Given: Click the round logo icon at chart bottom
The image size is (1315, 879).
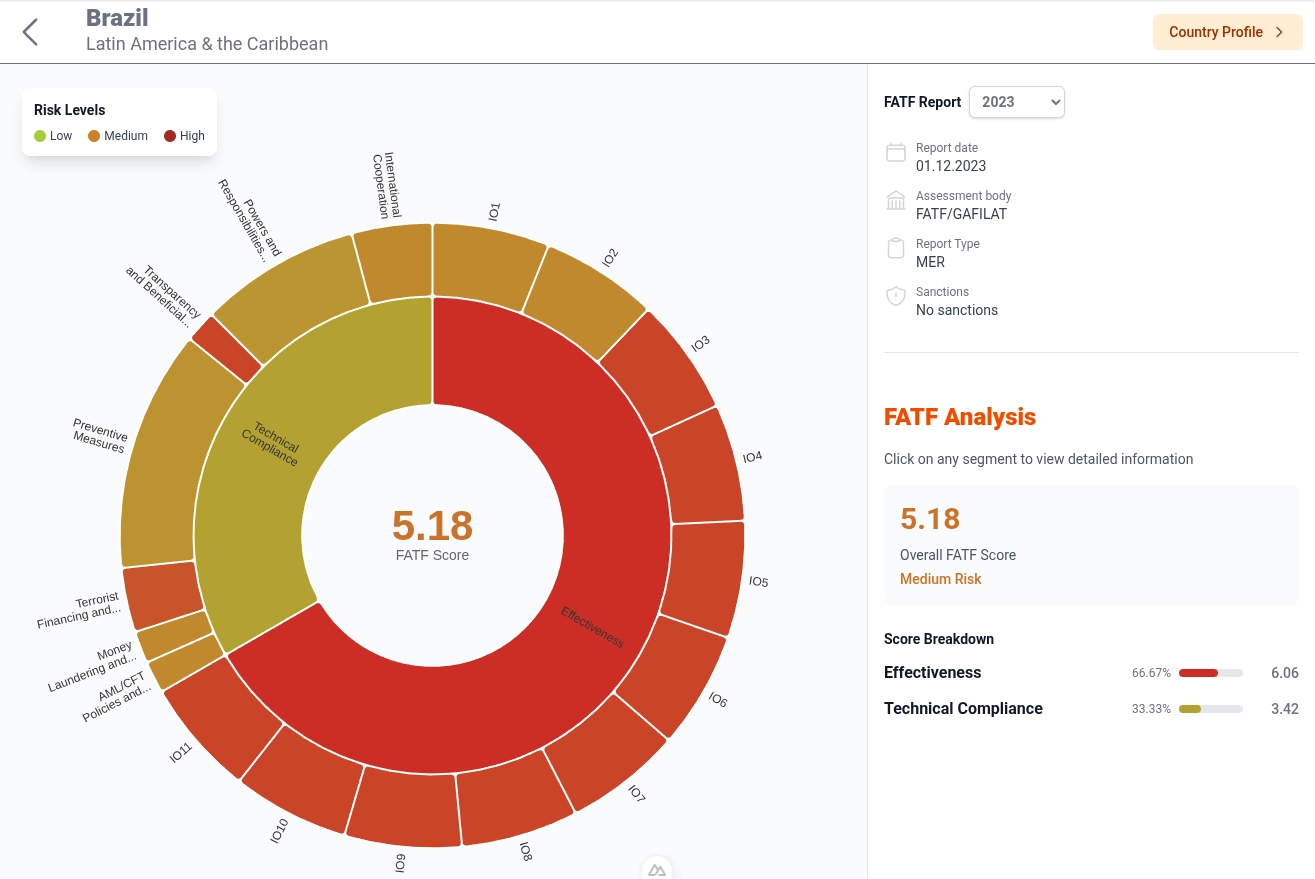Looking at the screenshot, I should pyautogui.click(x=656, y=869).
